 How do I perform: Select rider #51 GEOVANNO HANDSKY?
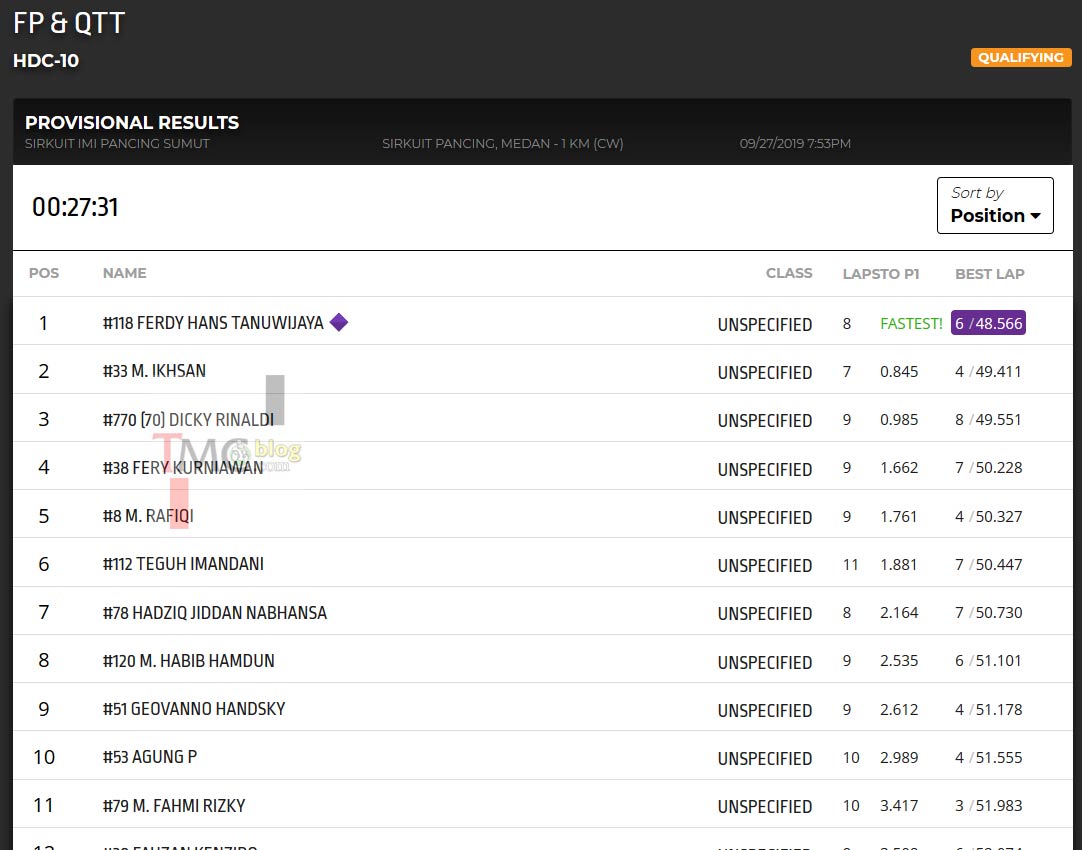click(x=194, y=709)
